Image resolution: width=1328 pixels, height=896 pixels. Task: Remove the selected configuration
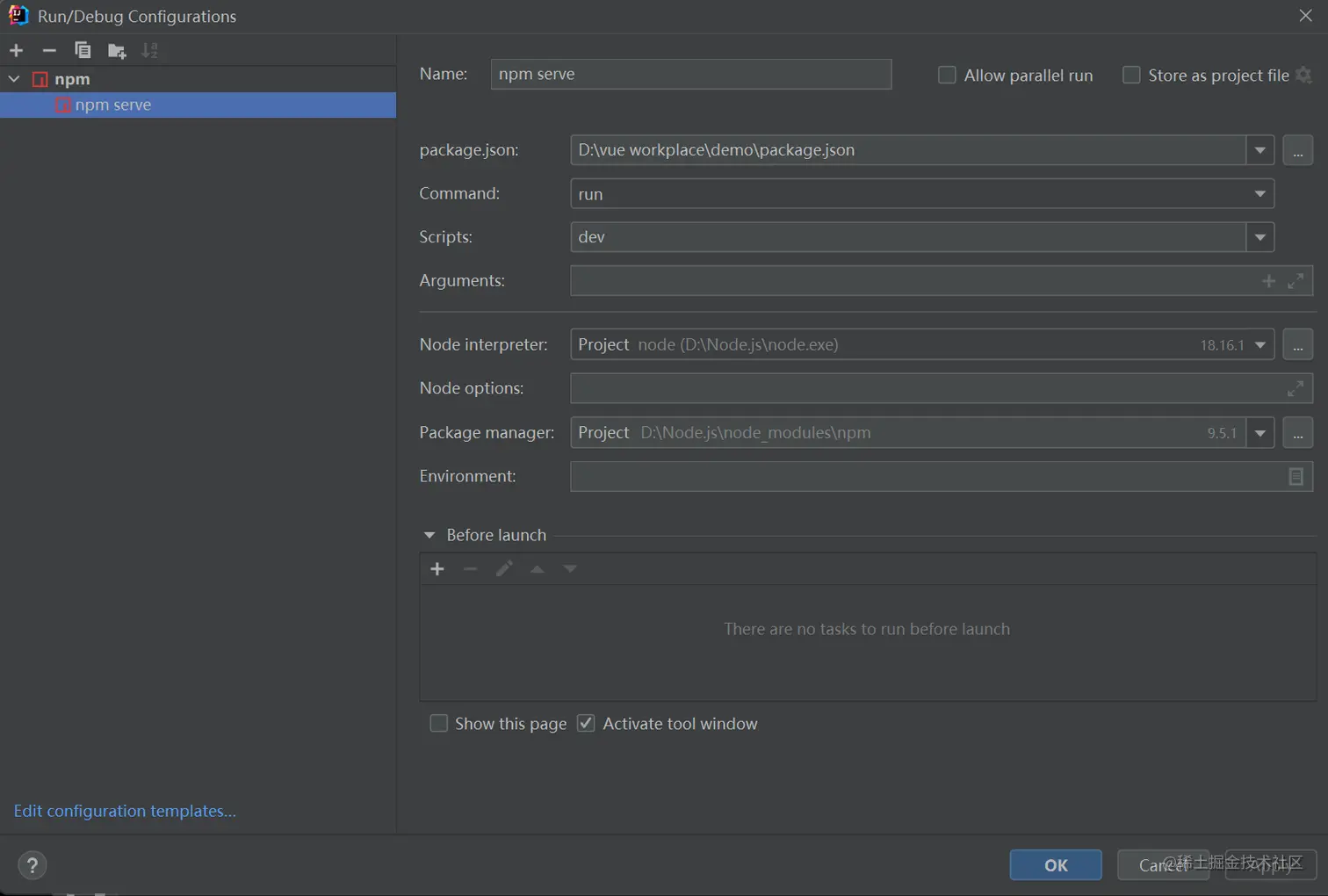pyautogui.click(x=49, y=50)
